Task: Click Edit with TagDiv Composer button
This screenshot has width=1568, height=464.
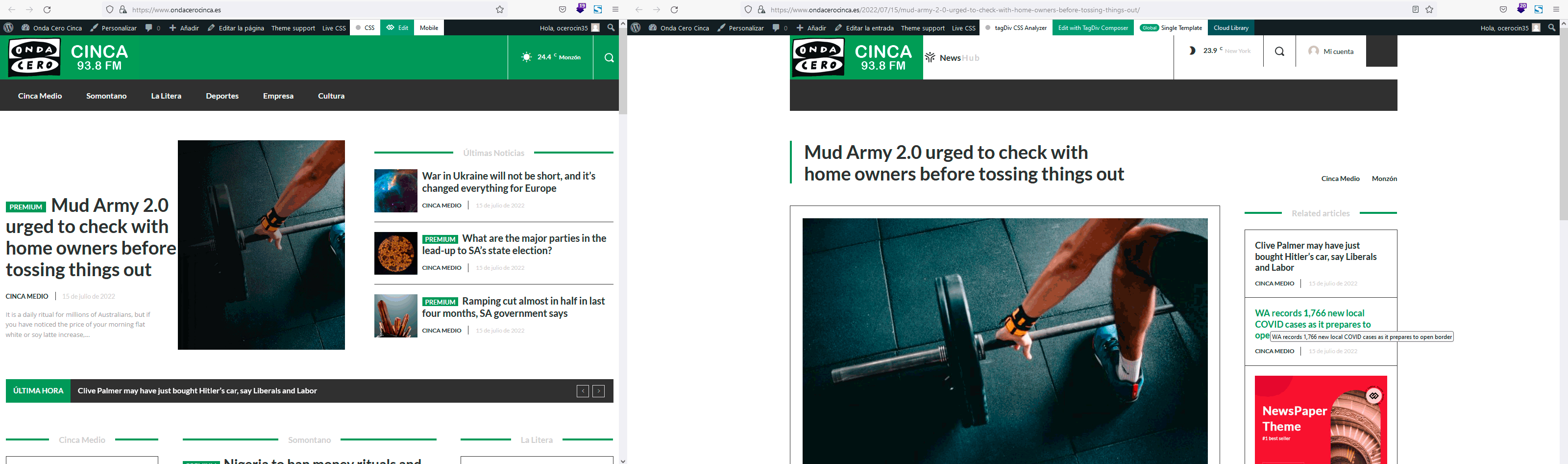Action: tap(1093, 27)
